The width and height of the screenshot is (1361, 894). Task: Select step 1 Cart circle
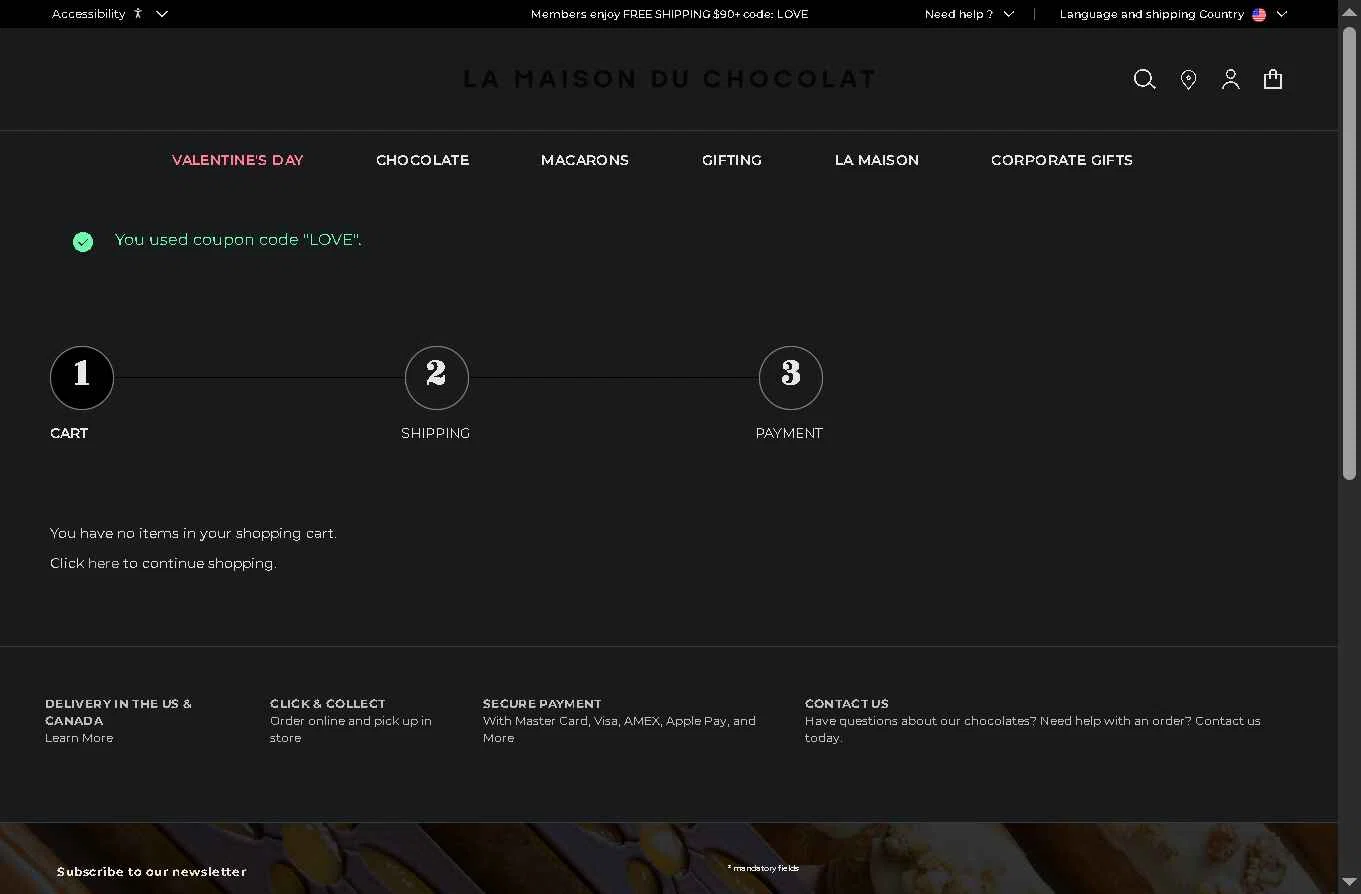(82, 378)
